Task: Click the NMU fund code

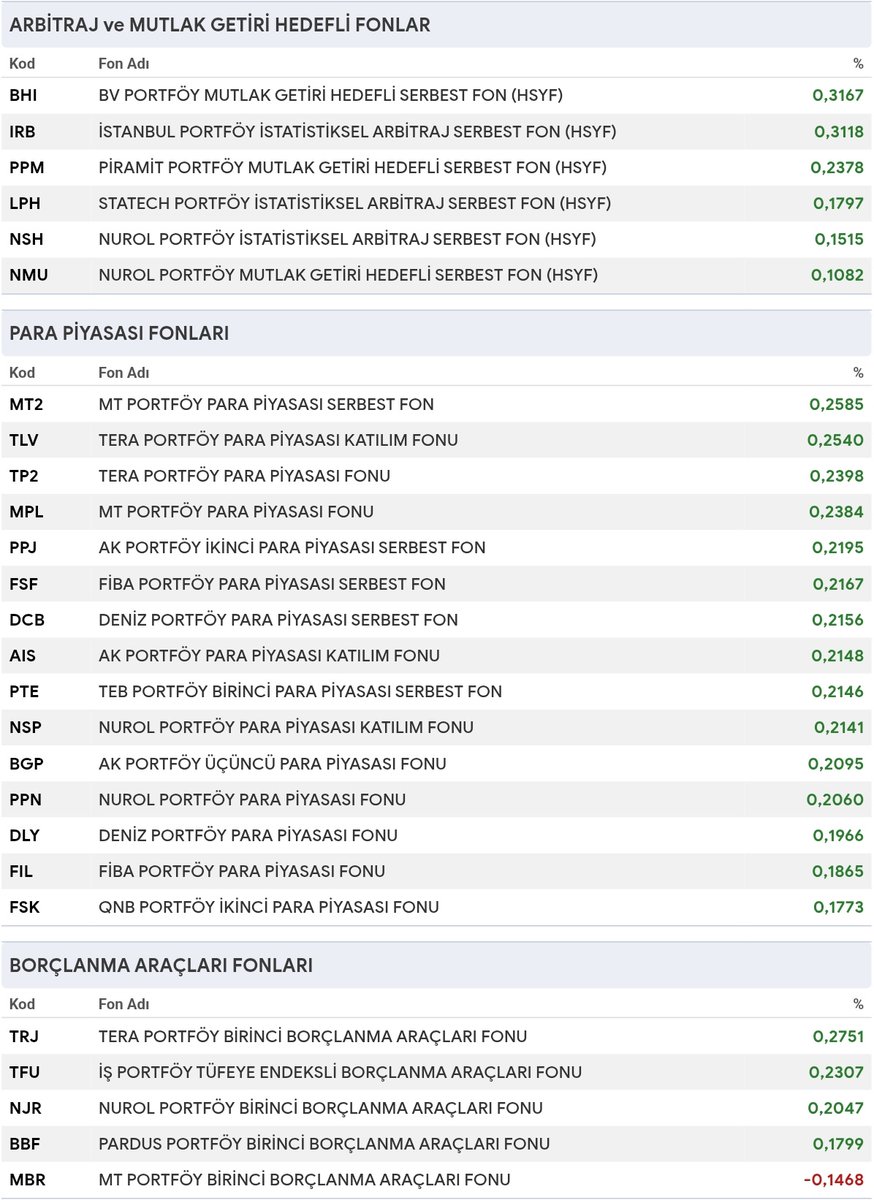Action: point(27,275)
